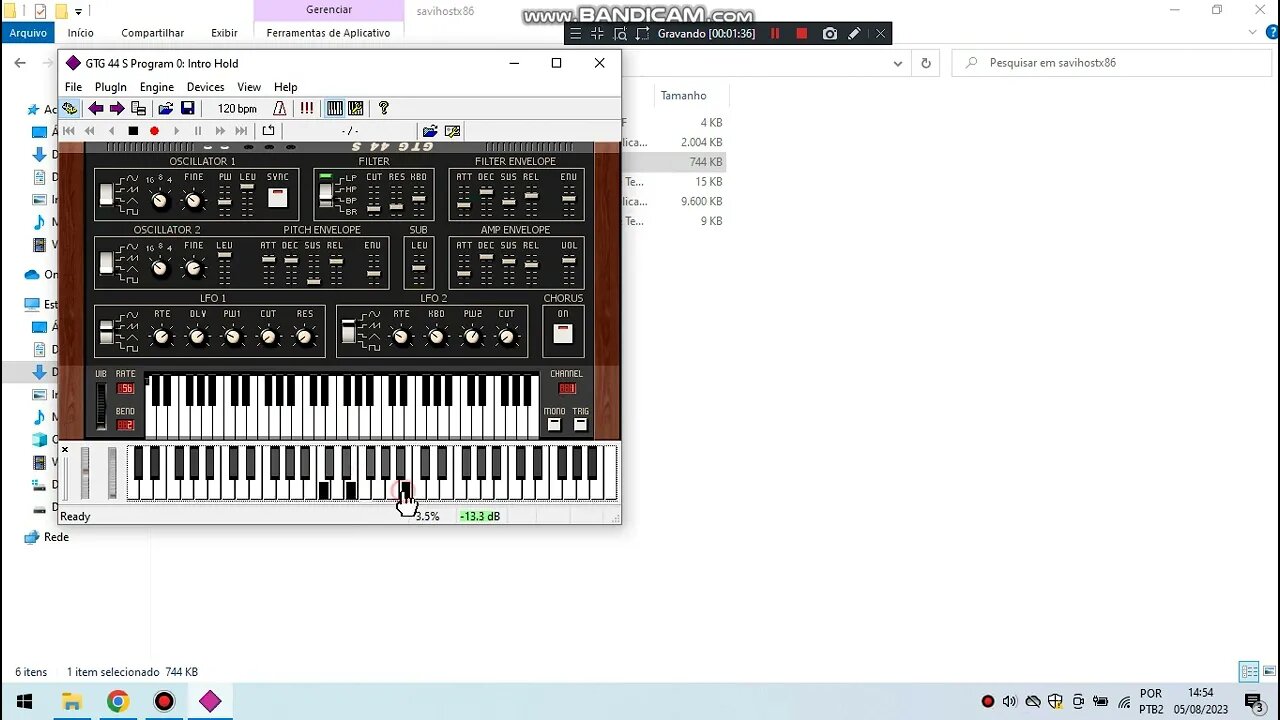Click the Bandicam record icon in the taskbar
This screenshot has height=720, width=1280.
point(164,701)
